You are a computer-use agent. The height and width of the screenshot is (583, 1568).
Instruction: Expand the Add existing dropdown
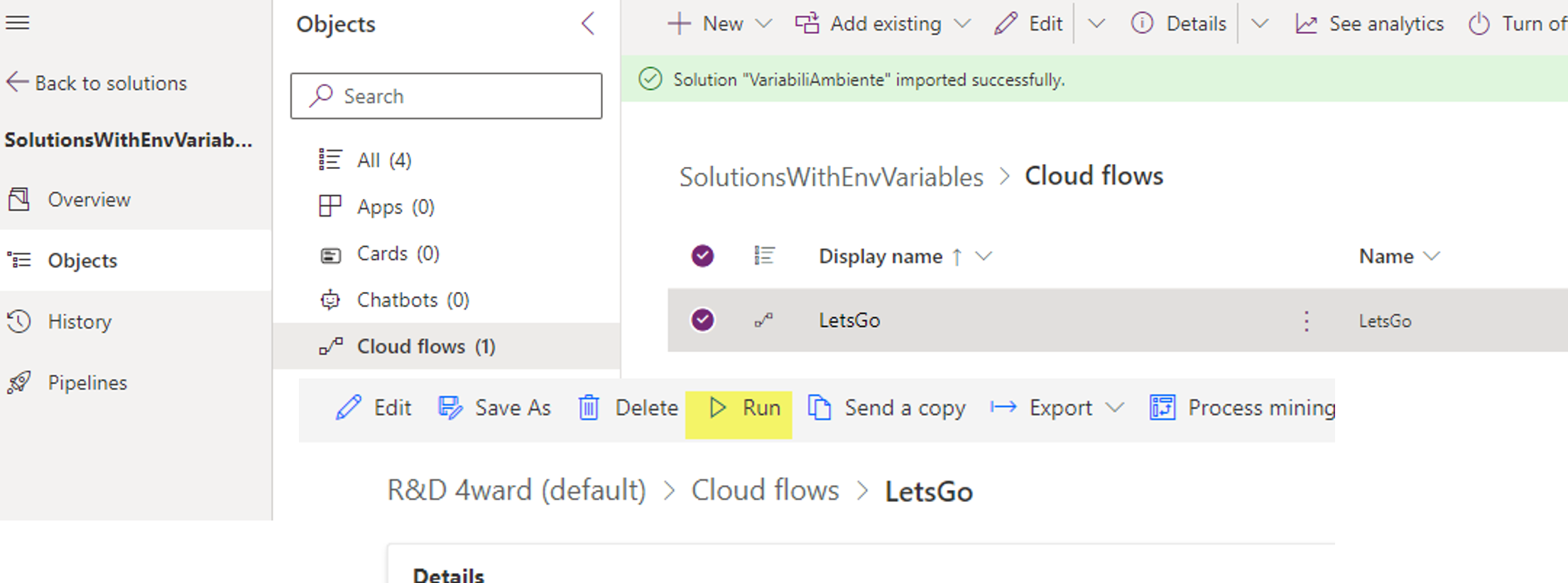point(962,24)
